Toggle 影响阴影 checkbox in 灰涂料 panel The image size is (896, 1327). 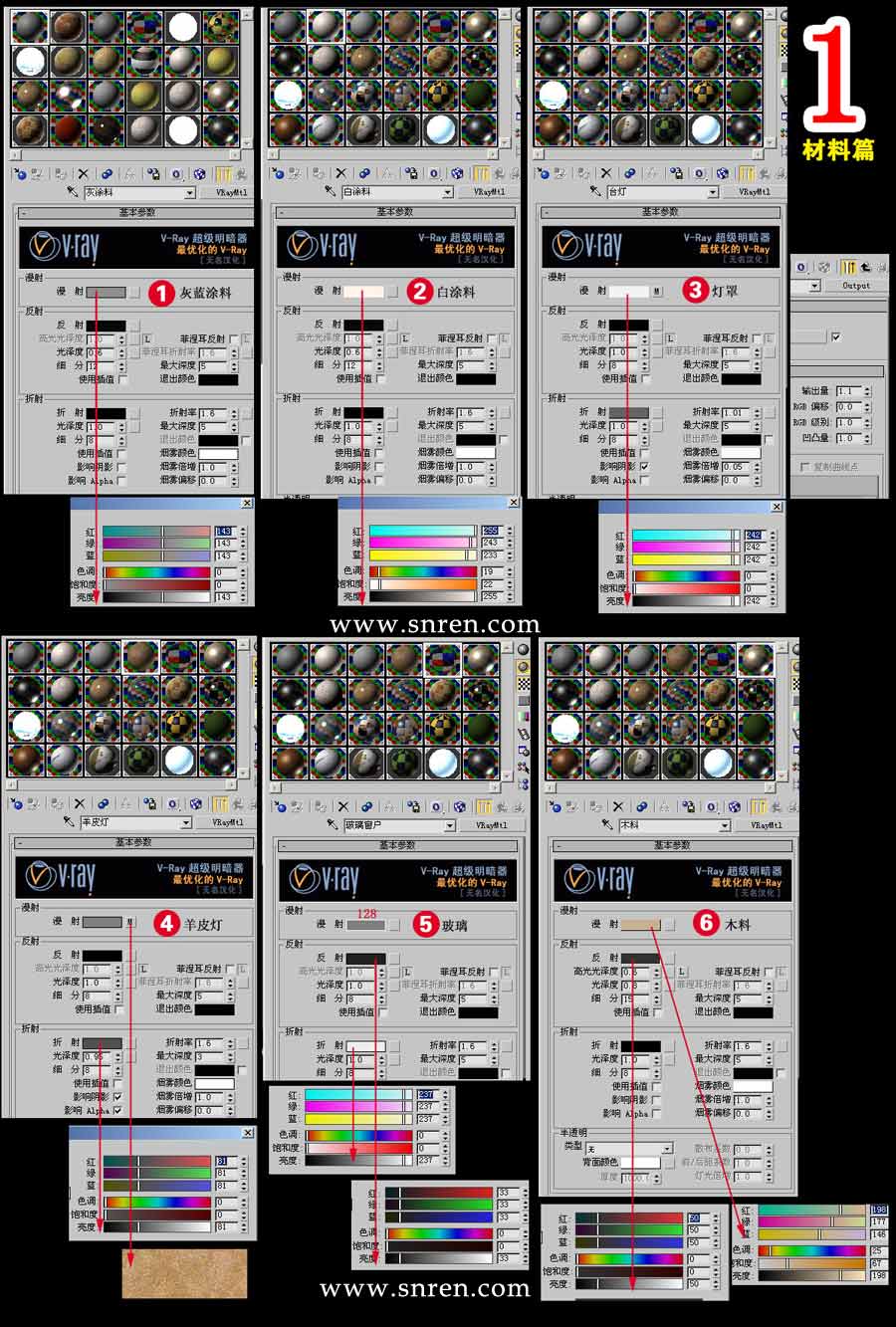(122, 467)
